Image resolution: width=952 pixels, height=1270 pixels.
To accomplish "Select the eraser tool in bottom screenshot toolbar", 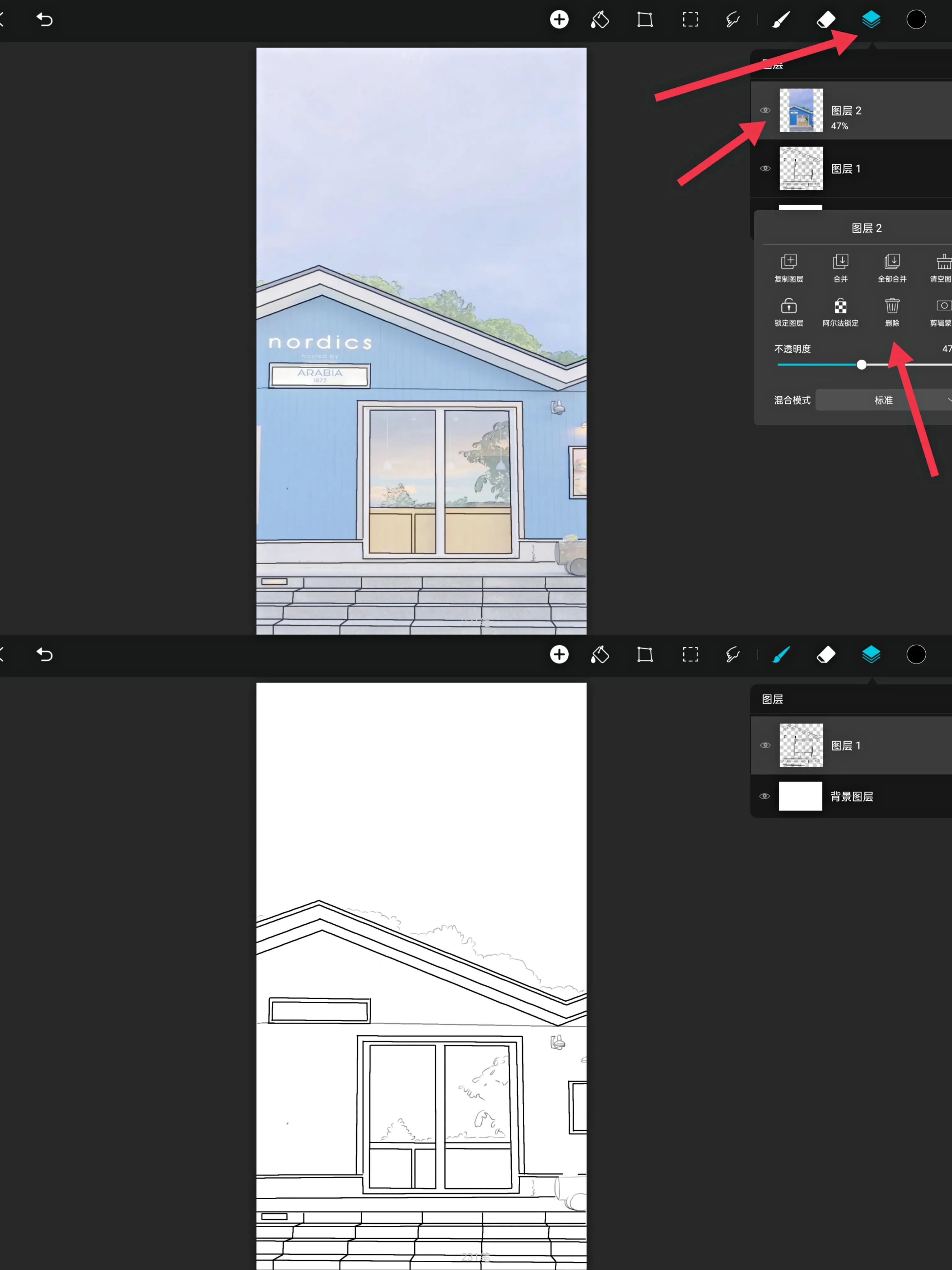I will click(826, 655).
